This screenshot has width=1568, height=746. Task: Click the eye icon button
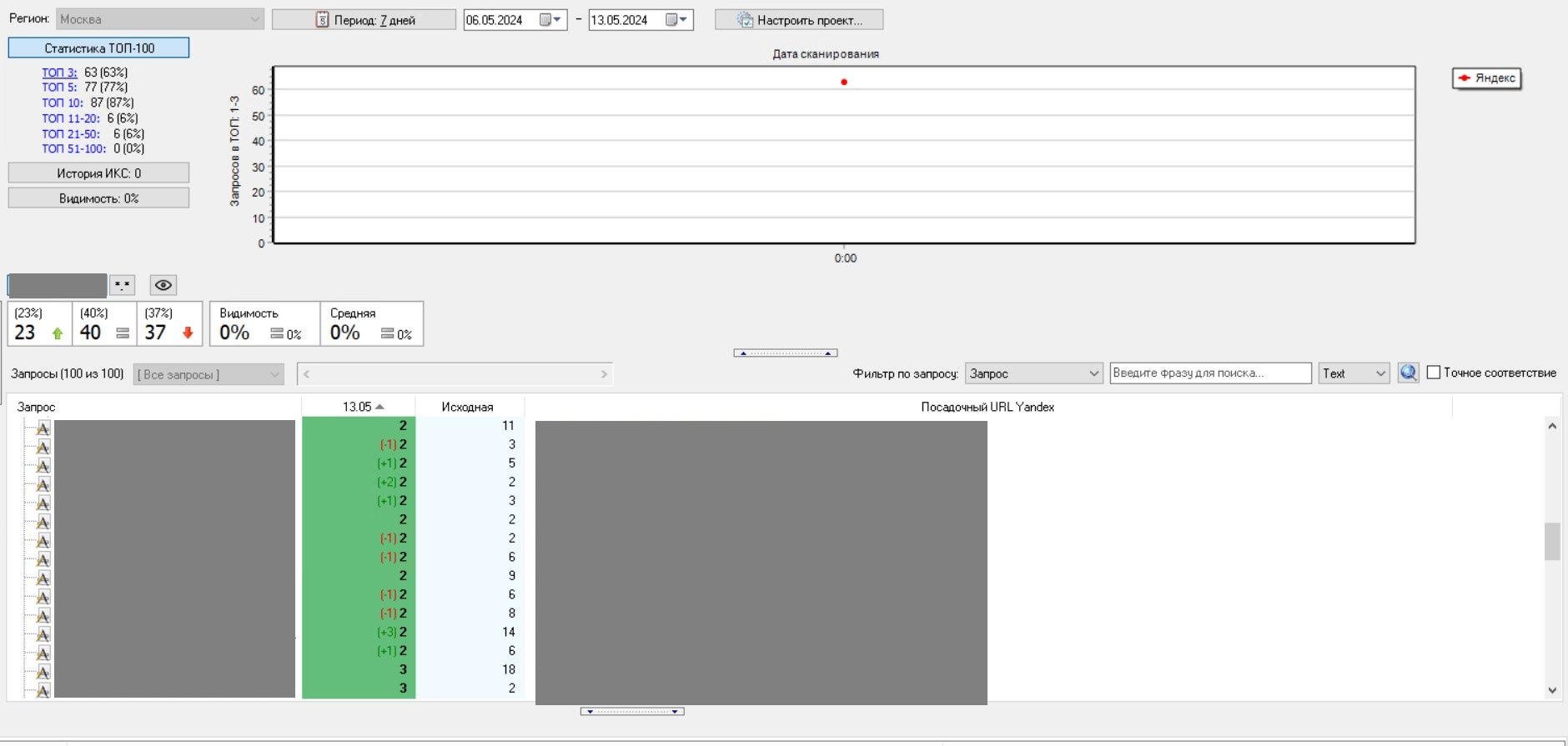click(x=163, y=285)
